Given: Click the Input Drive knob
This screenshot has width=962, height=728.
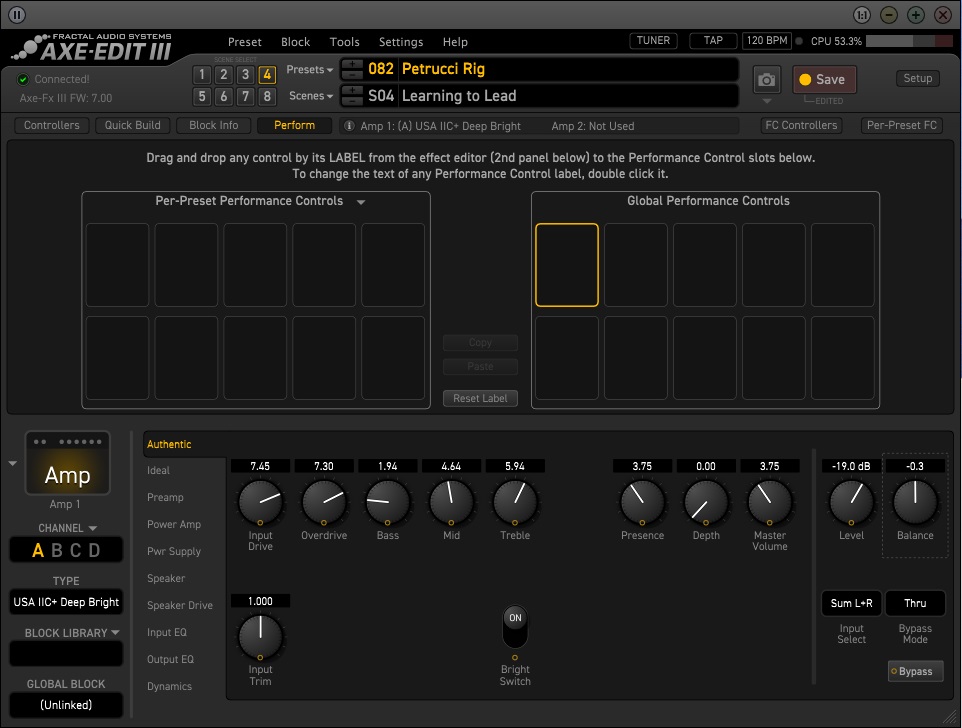Looking at the screenshot, I should tap(260, 502).
